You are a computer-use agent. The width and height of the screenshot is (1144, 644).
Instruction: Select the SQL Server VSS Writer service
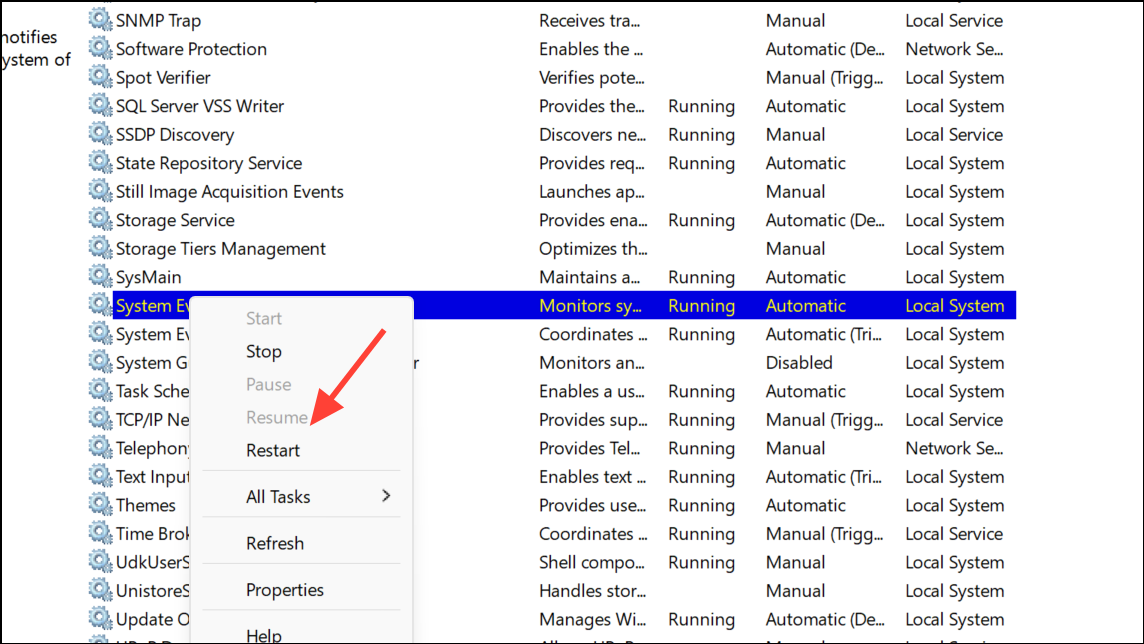[200, 106]
